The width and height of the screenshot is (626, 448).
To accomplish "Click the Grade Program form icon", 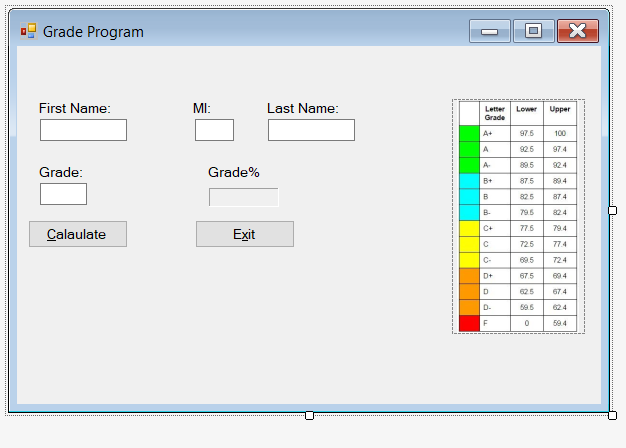I will [x=29, y=31].
